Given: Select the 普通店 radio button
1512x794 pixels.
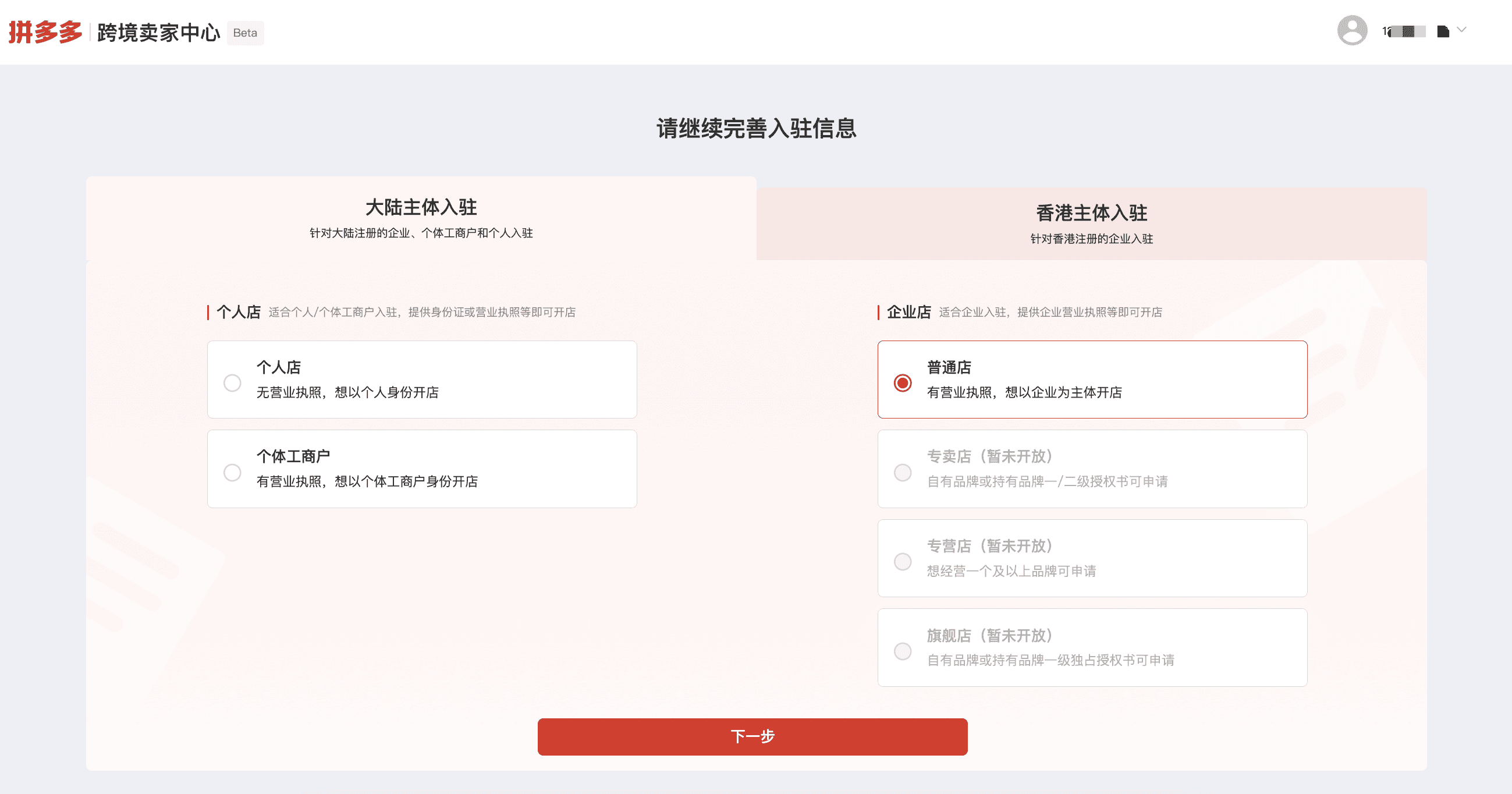Looking at the screenshot, I should pos(903,382).
